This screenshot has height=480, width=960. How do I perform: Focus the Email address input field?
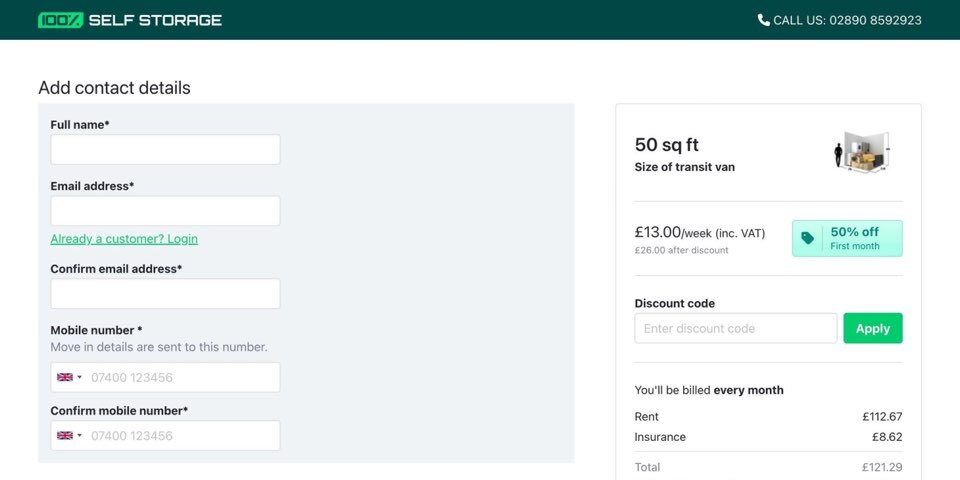[x=165, y=211]
